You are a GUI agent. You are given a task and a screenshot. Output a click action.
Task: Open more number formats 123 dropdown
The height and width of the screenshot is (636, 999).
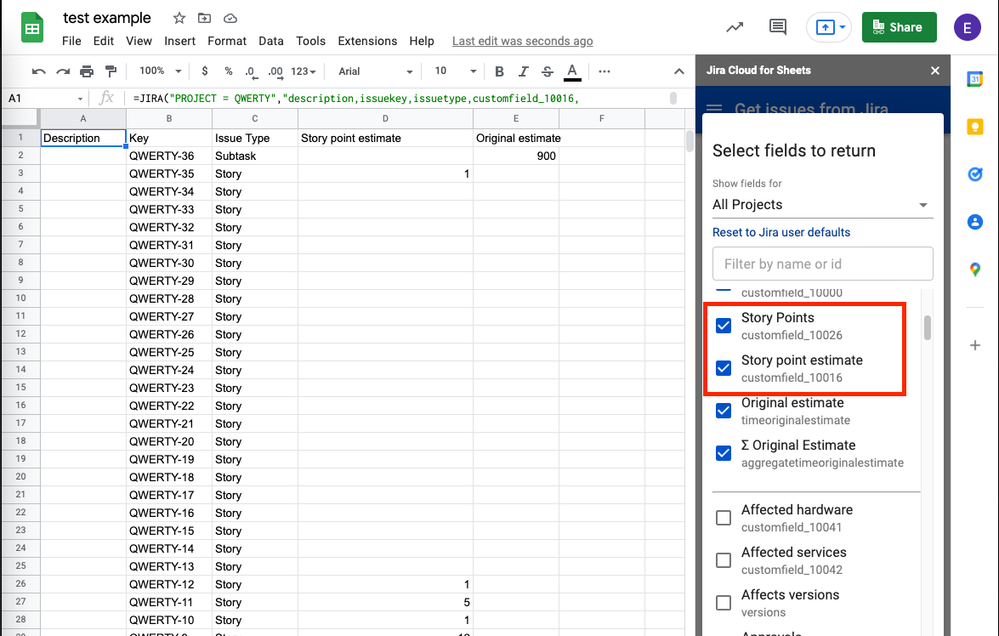coord(303,71)
